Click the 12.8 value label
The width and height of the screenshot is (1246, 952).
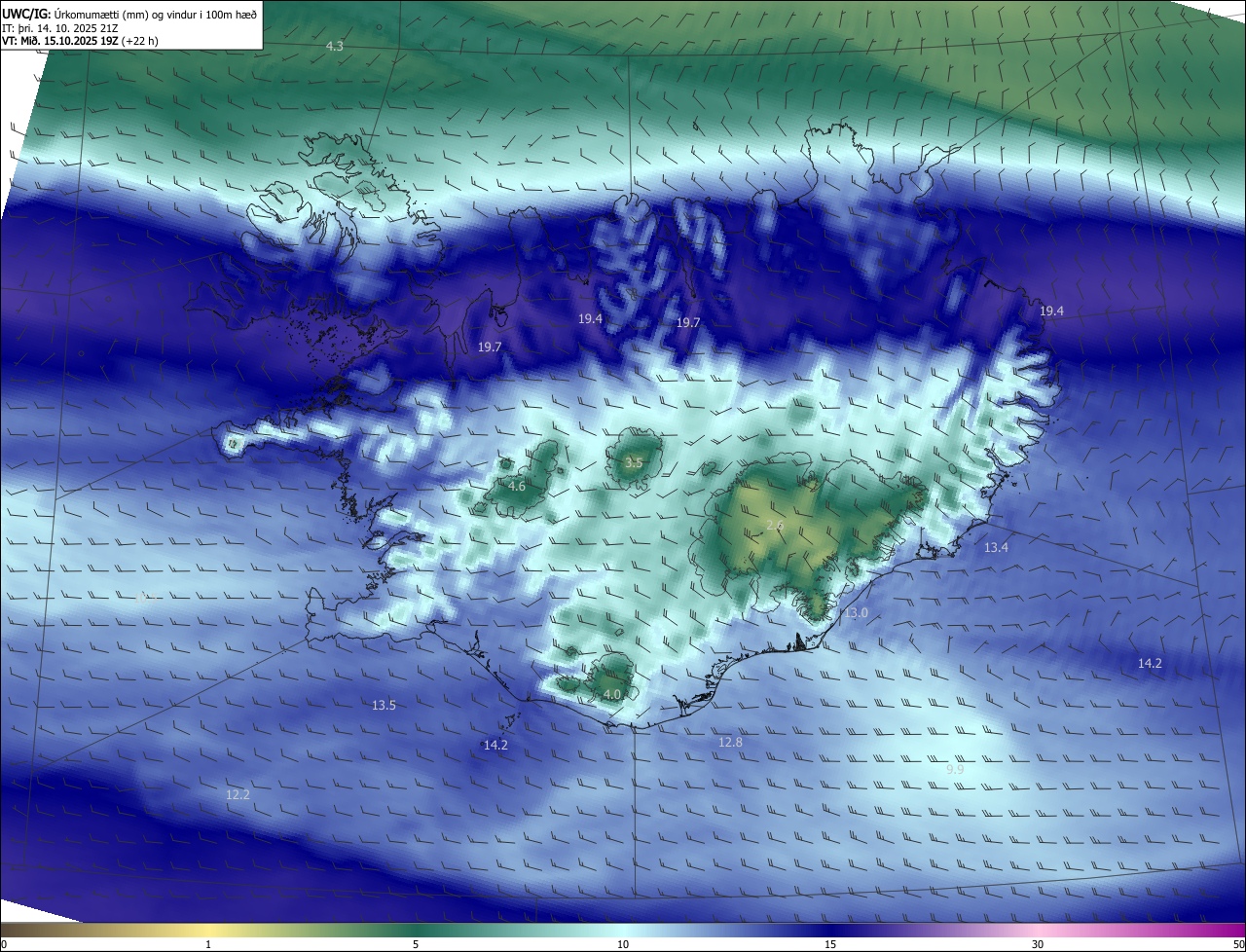[730, 742]
